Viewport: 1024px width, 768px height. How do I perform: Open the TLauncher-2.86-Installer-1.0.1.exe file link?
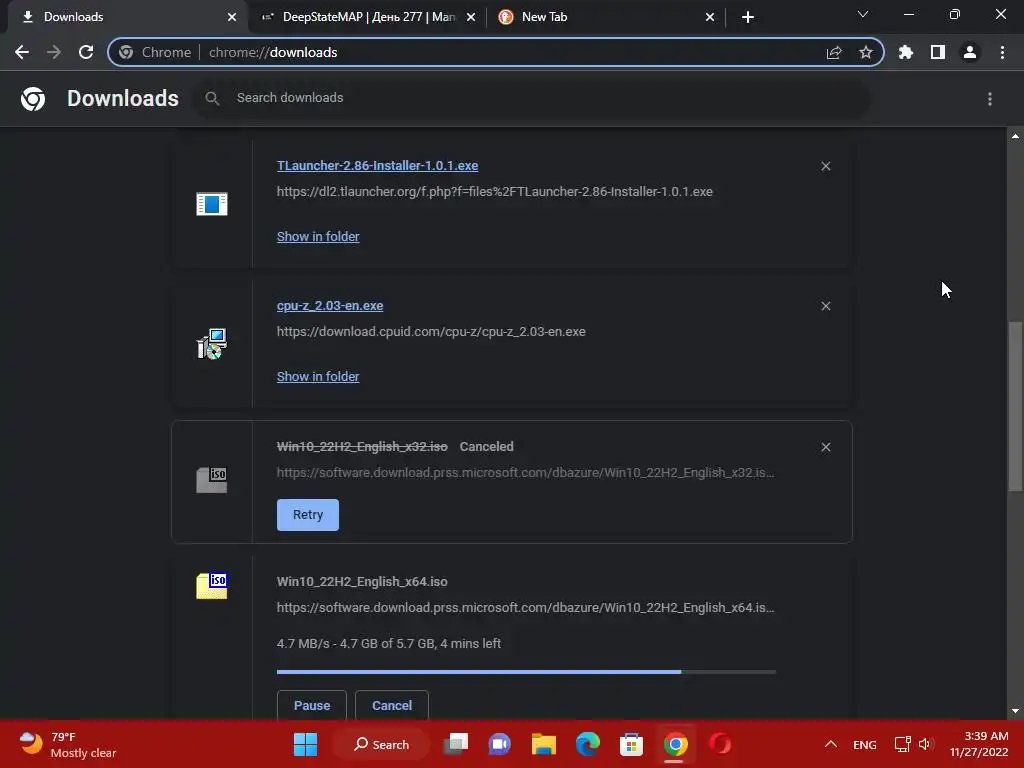(377, 166)
